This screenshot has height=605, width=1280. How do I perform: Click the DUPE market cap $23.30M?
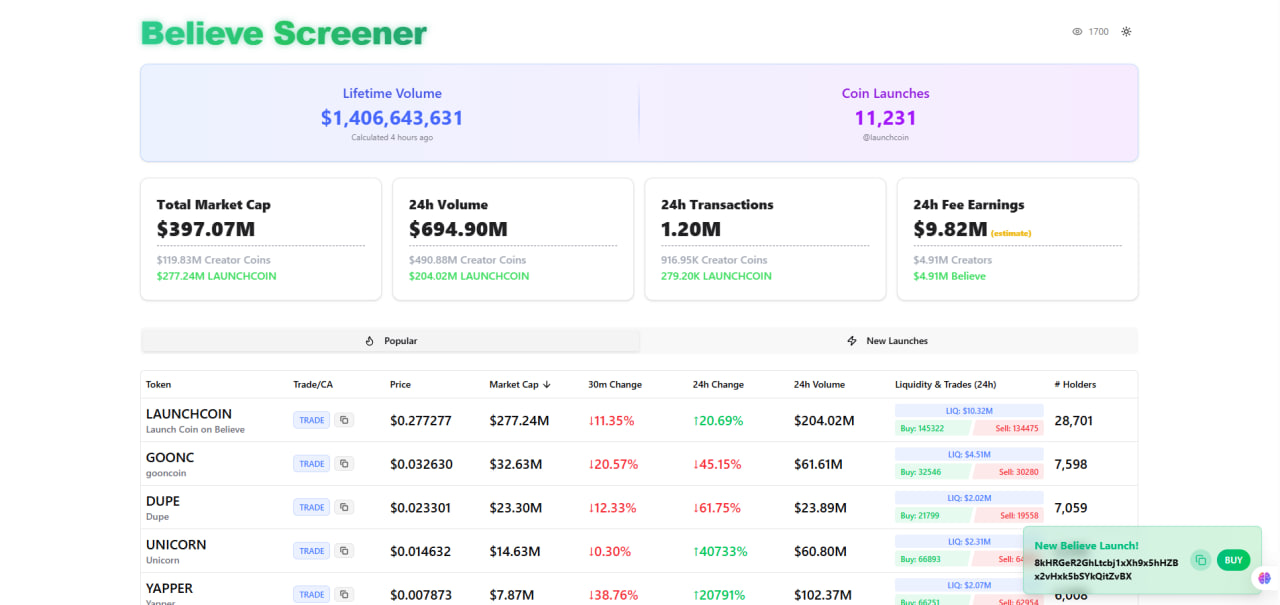(x=516, y=508)
